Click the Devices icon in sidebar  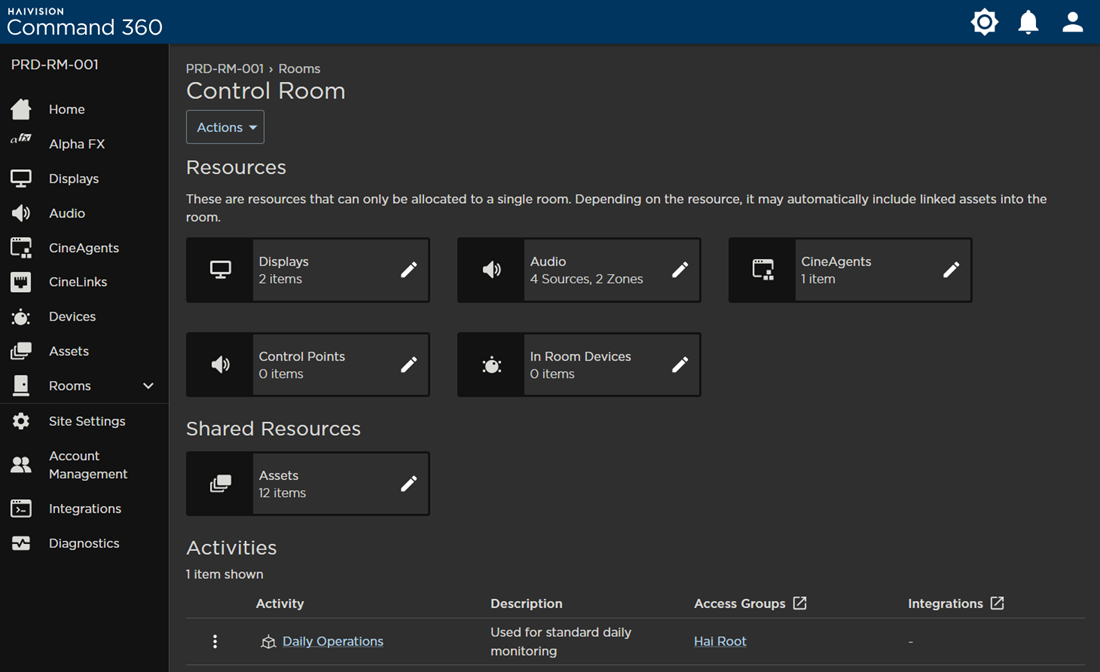pos(21,317)
